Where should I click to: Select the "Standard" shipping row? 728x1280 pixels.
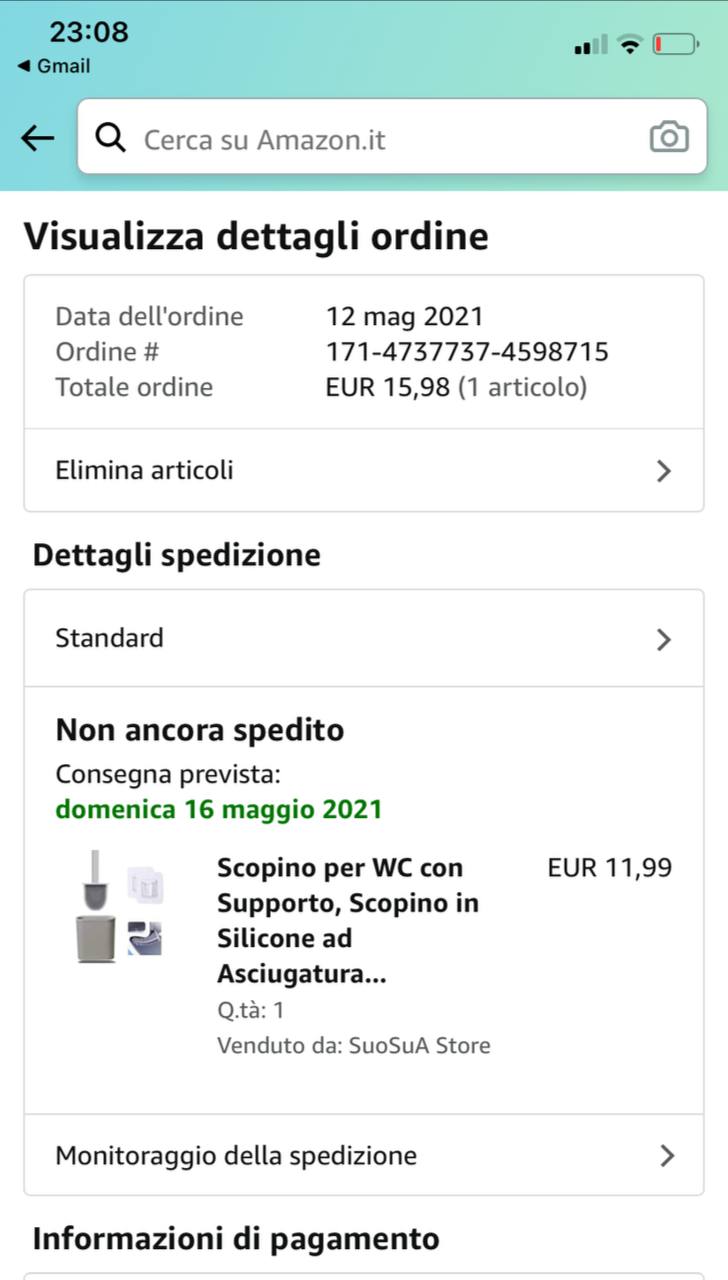110,638
